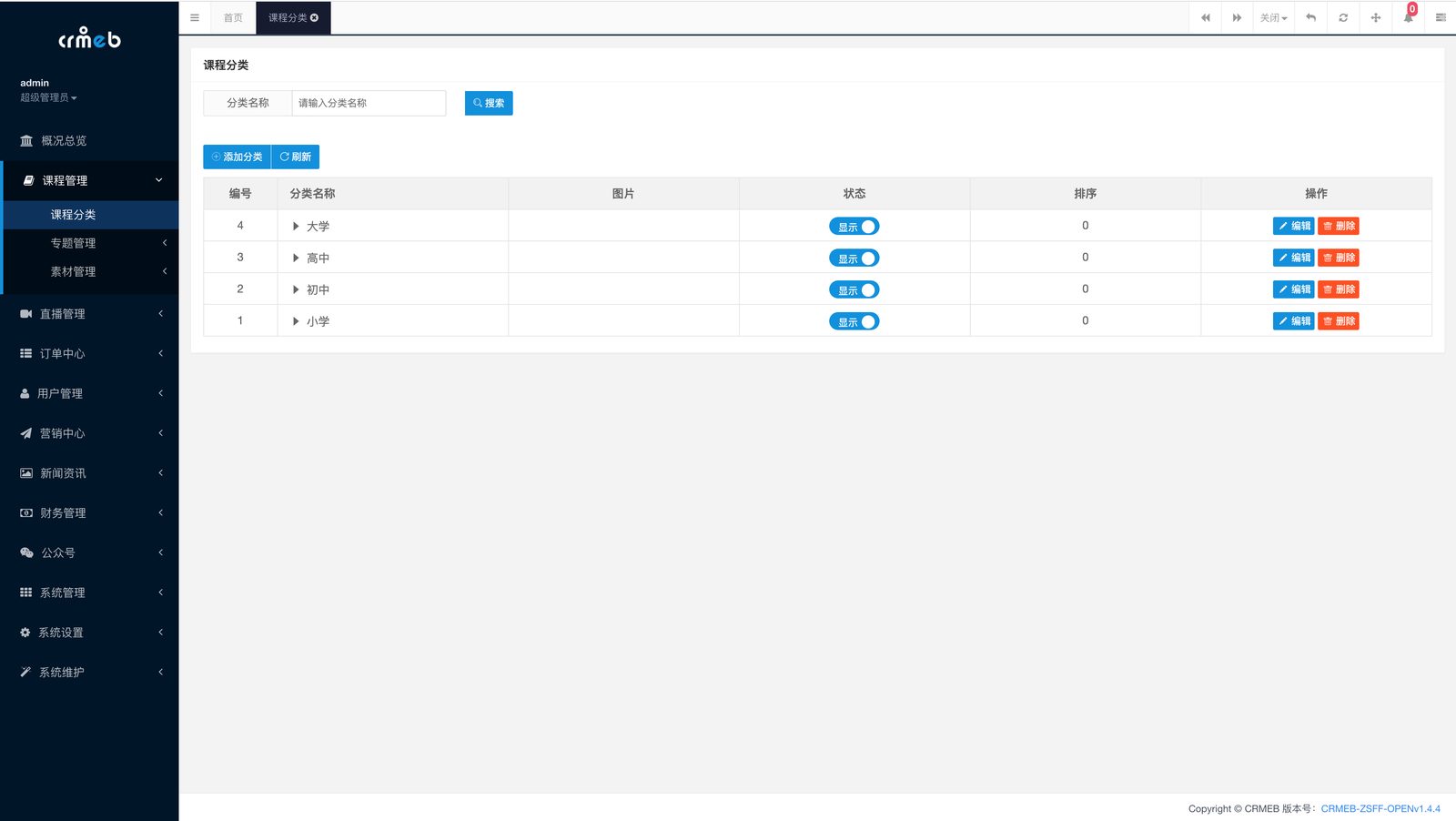Viewport: 1456px width, 821px height.
Task: Close the 课程分类 tab with x icon
Action: tap(314, 17)
